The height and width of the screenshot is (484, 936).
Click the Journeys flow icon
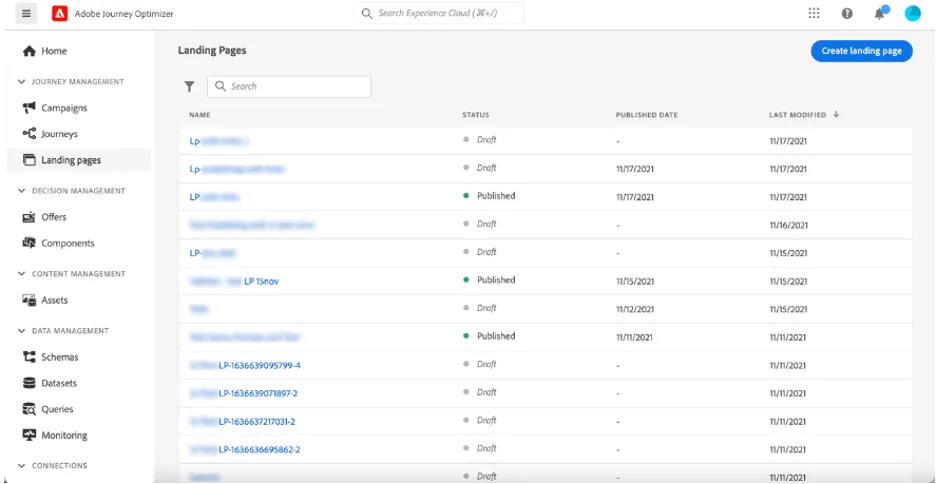[x=29, y=134]
